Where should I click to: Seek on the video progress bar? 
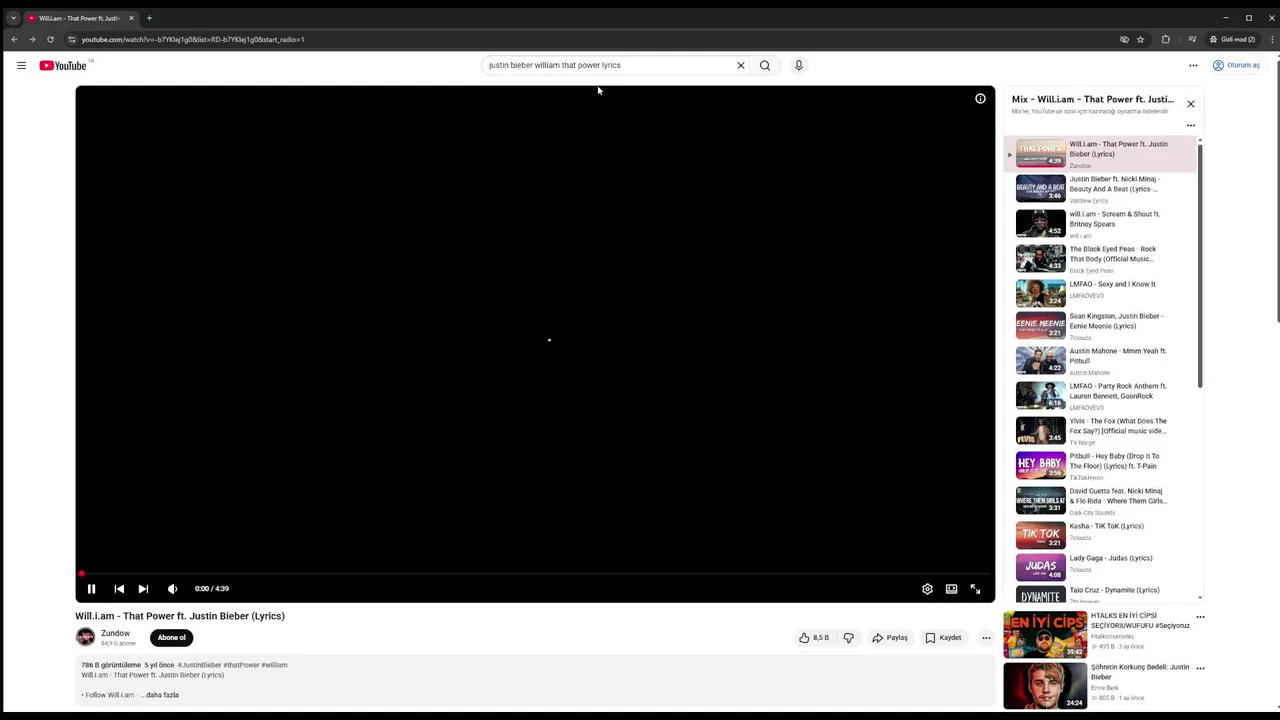pos(535,574)
